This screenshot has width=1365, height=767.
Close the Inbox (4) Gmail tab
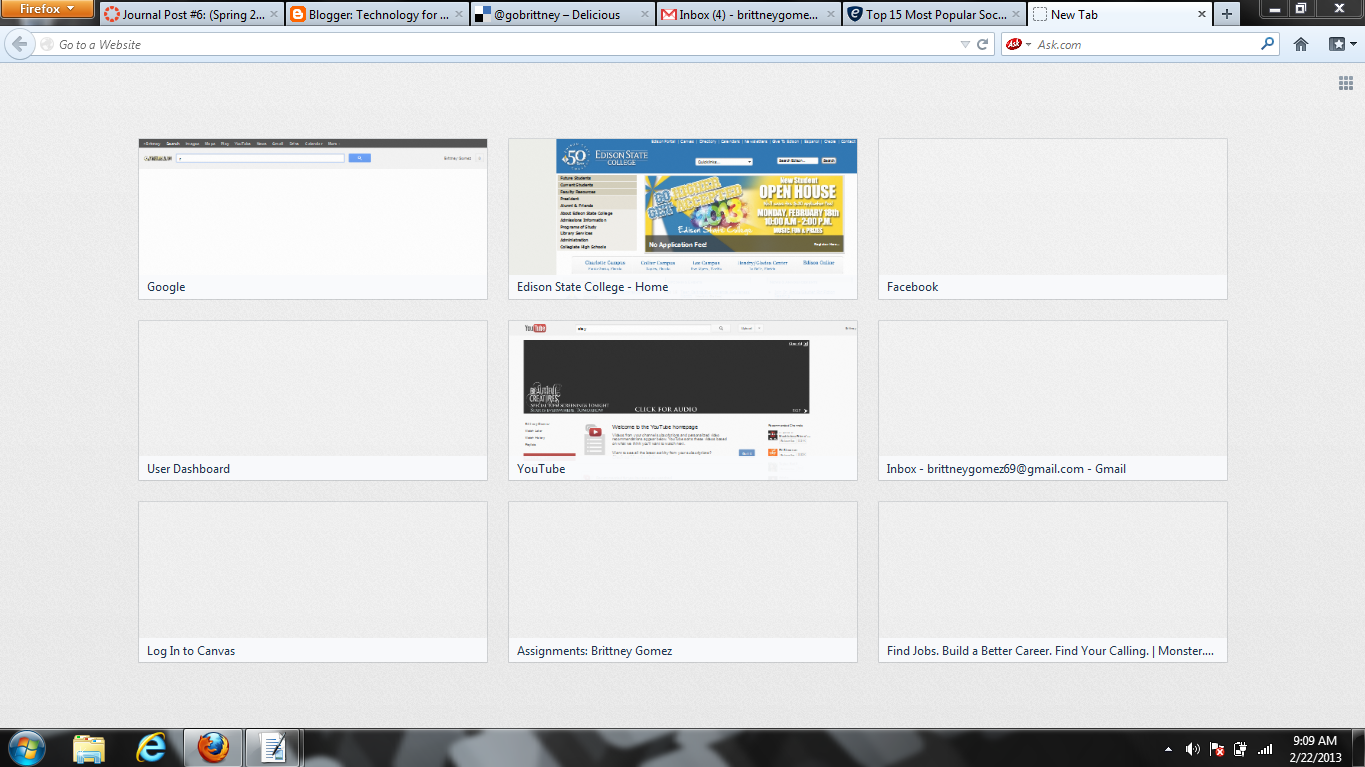tap(832, 15)
